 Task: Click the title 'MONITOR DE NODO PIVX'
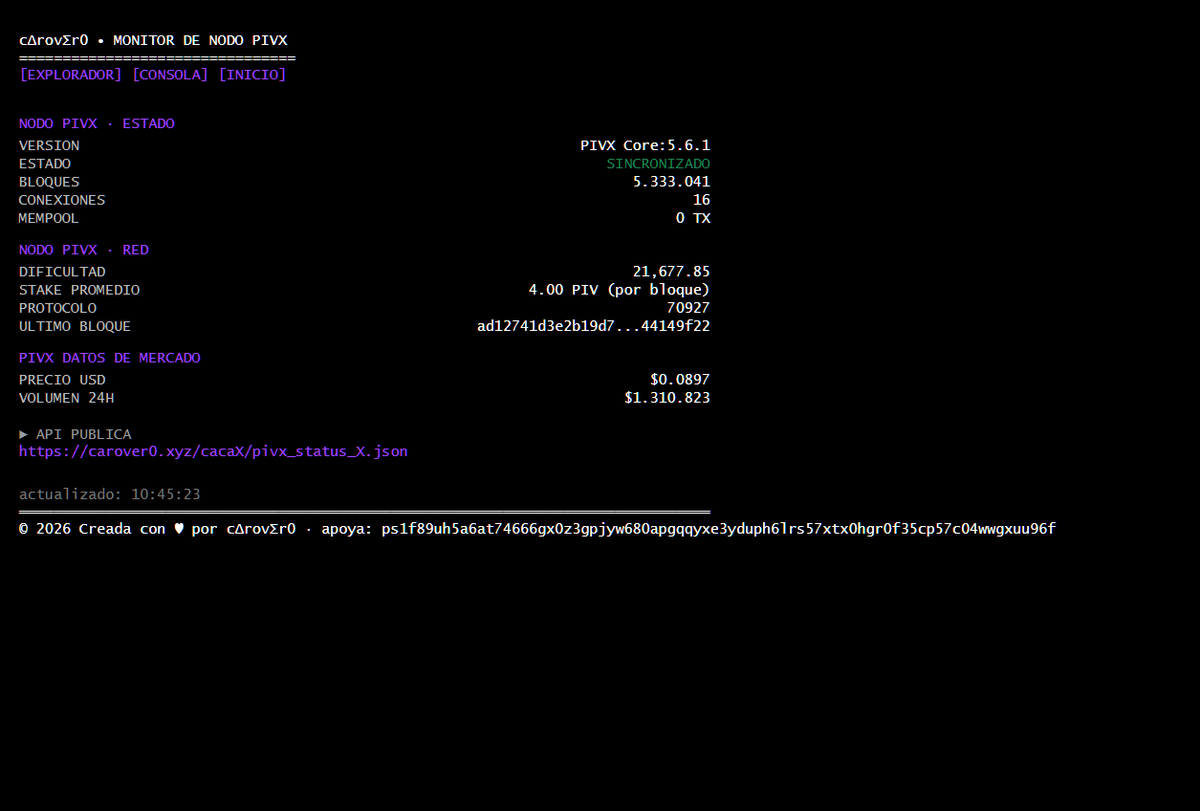click(x=200, y=41)
